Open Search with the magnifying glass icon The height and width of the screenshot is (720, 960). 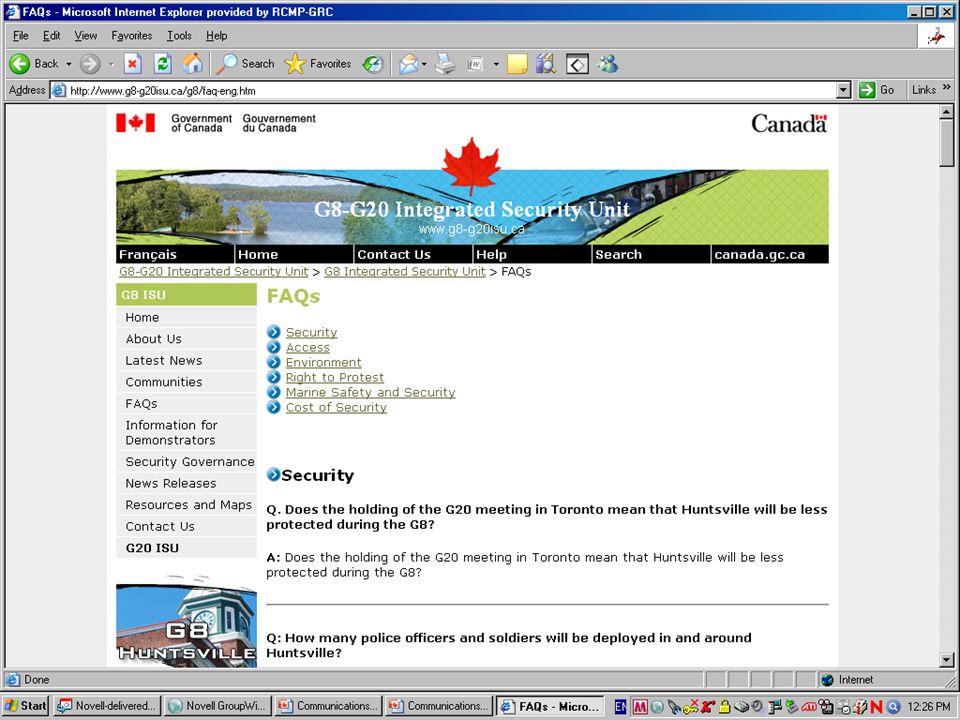coord(228,64)
